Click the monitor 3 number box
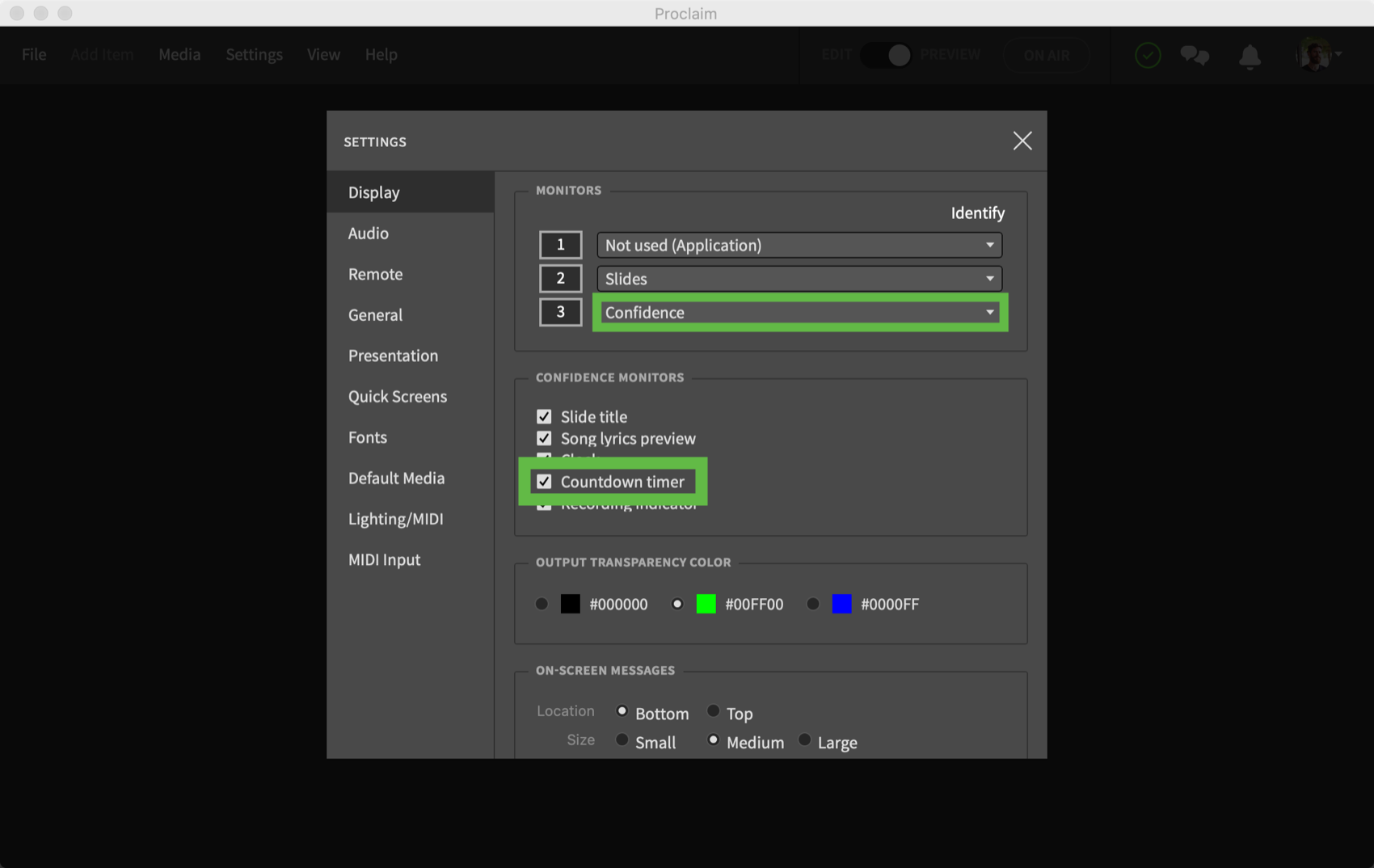 560,312
